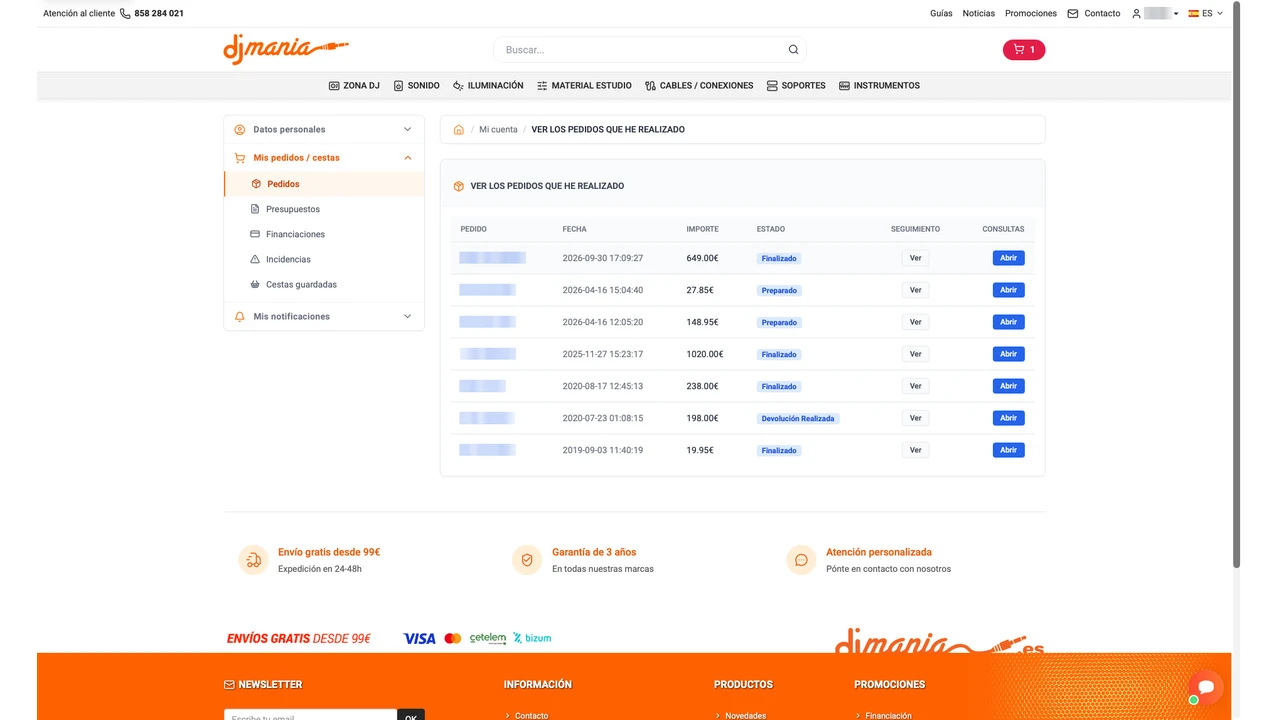The height and width of the screenshot is (720, 1280).
Task: Open the chat bubble widget
Action: (x=1206, y=687)
